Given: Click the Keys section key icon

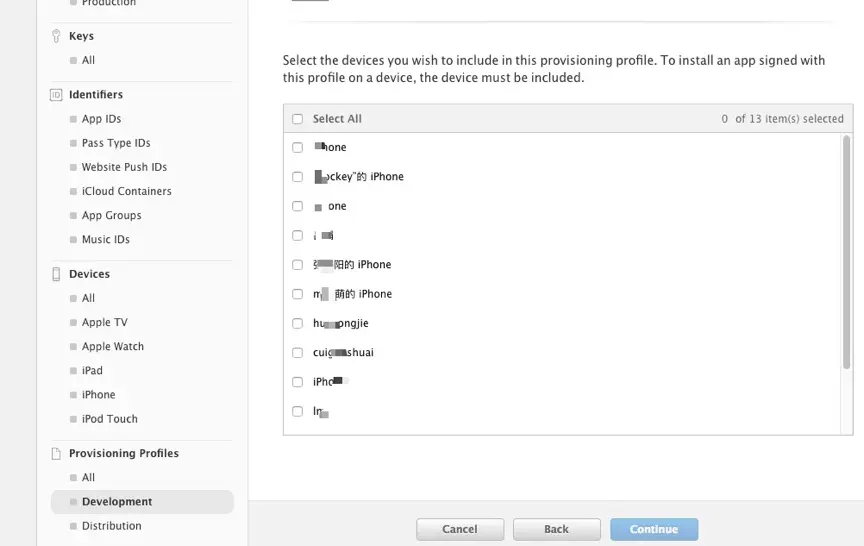Looking at the screenshot, I should coord(56,36).
